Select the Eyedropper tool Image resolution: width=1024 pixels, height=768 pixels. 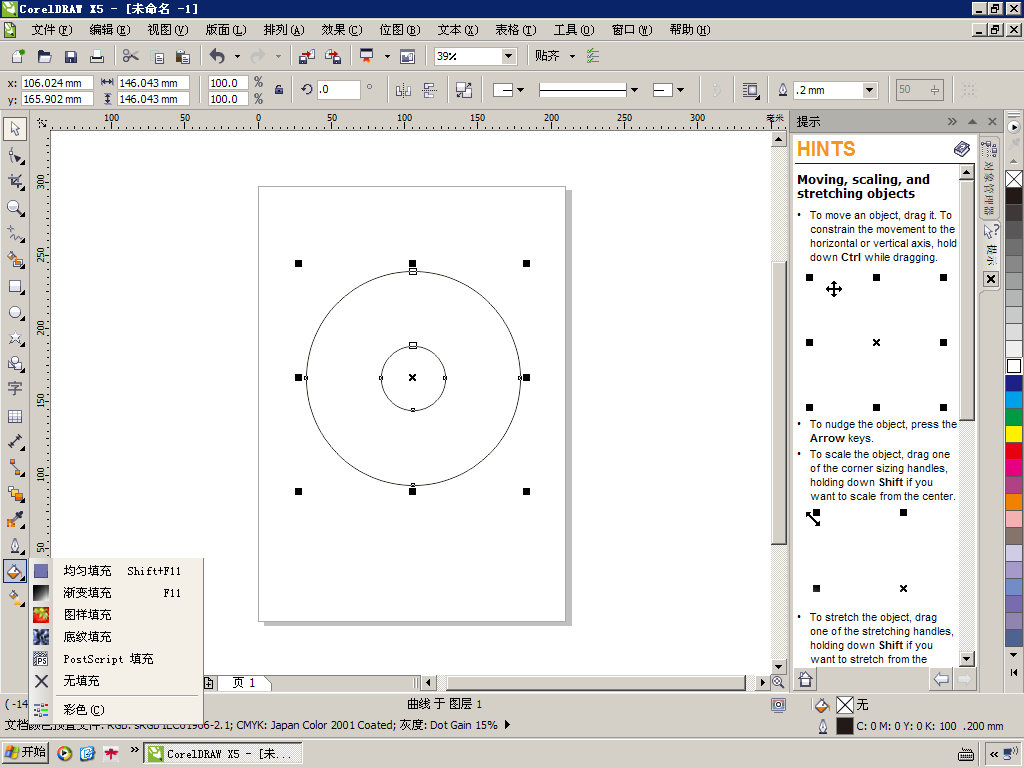click(15, 520)
